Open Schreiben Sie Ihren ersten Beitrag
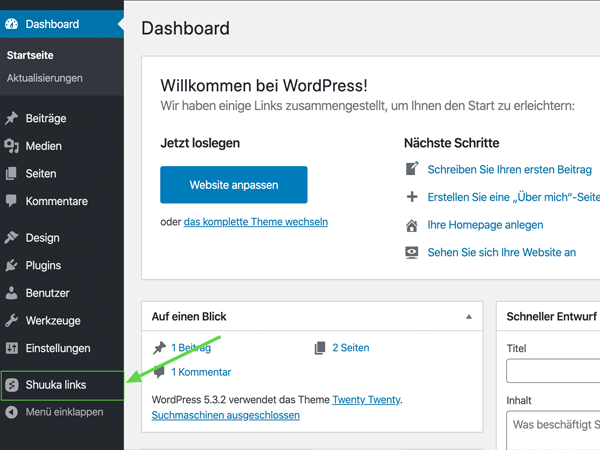Screen dimensions: 600x450 (x=509, y=170)
